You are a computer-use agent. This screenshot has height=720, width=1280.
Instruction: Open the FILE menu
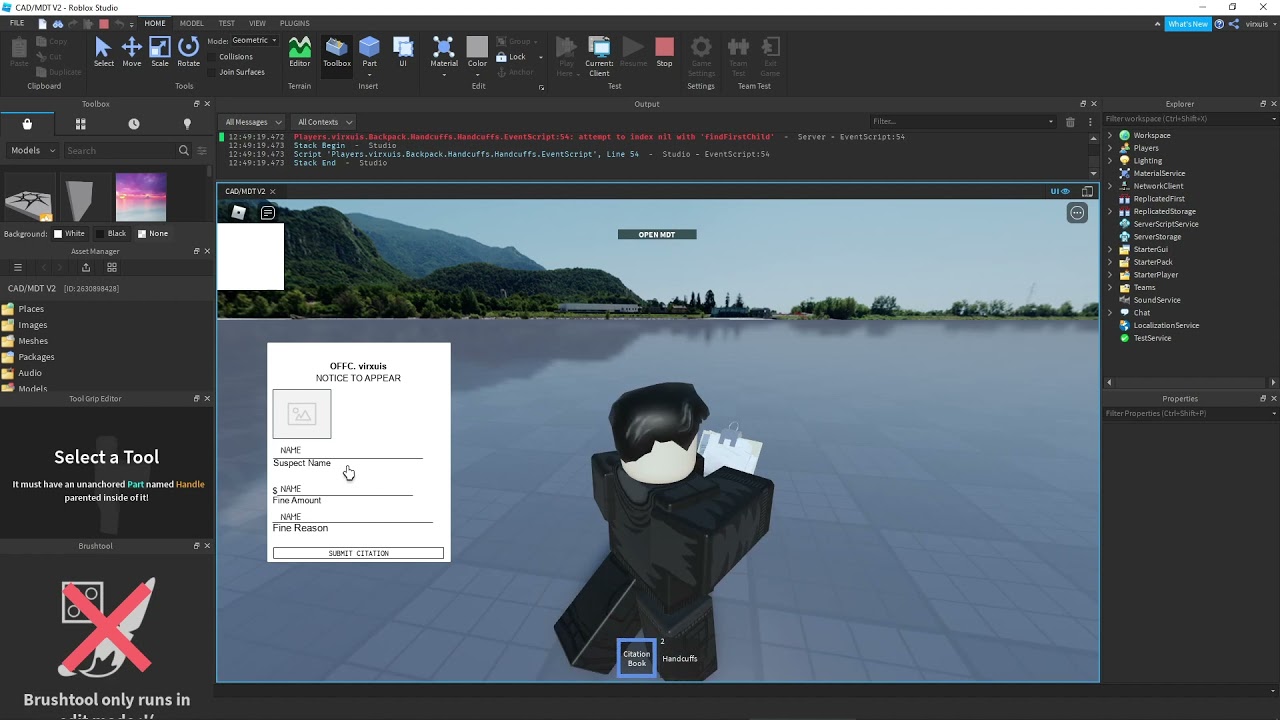tap(17, 23)
